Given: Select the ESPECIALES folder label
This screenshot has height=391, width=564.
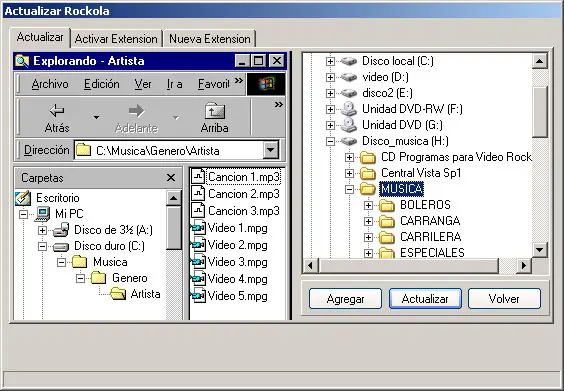Looking at the screenshot, I should 432,253.
